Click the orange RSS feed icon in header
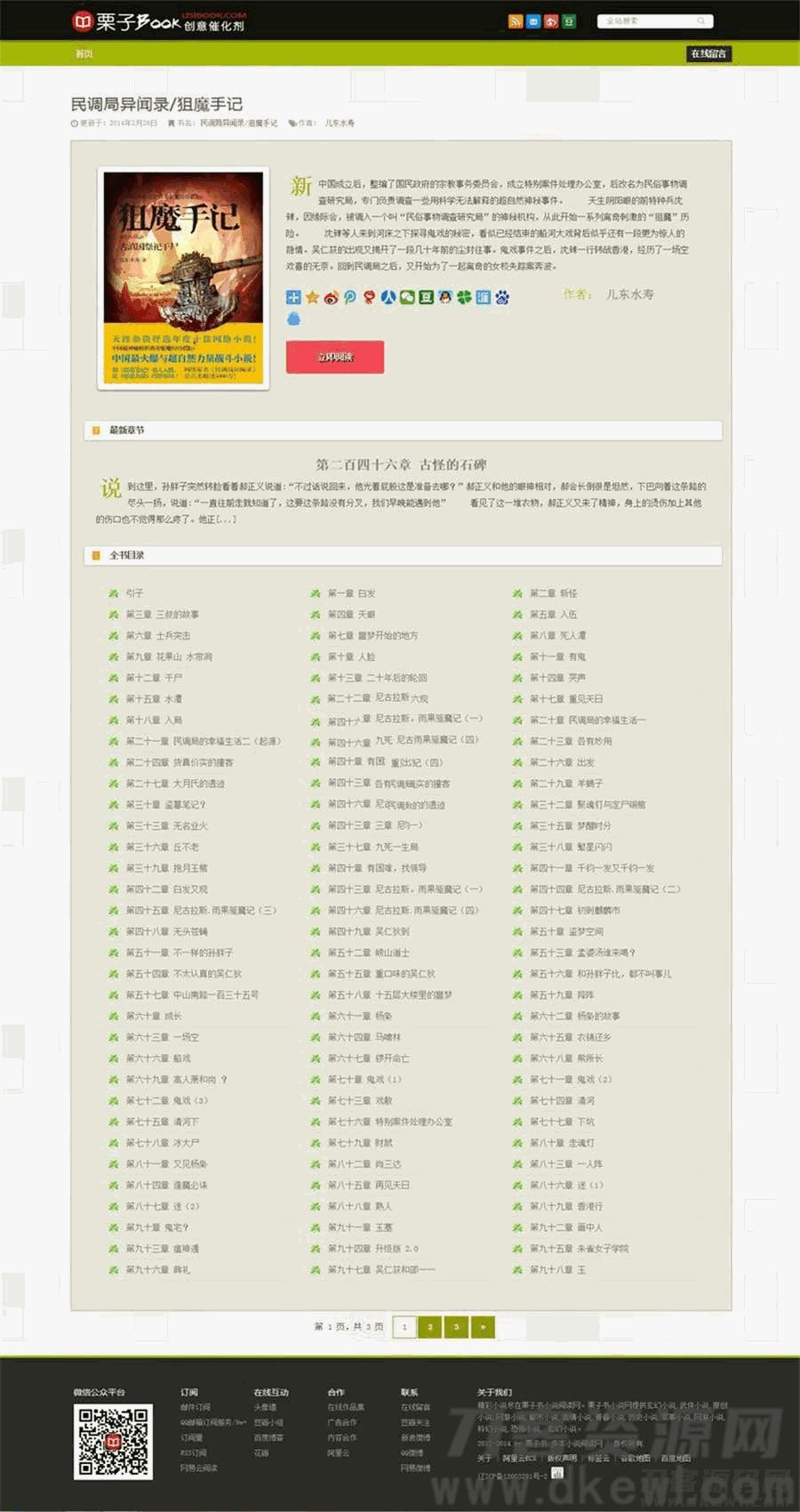The width and height of the screenshot is (800, 1512). tap(515, 21)
